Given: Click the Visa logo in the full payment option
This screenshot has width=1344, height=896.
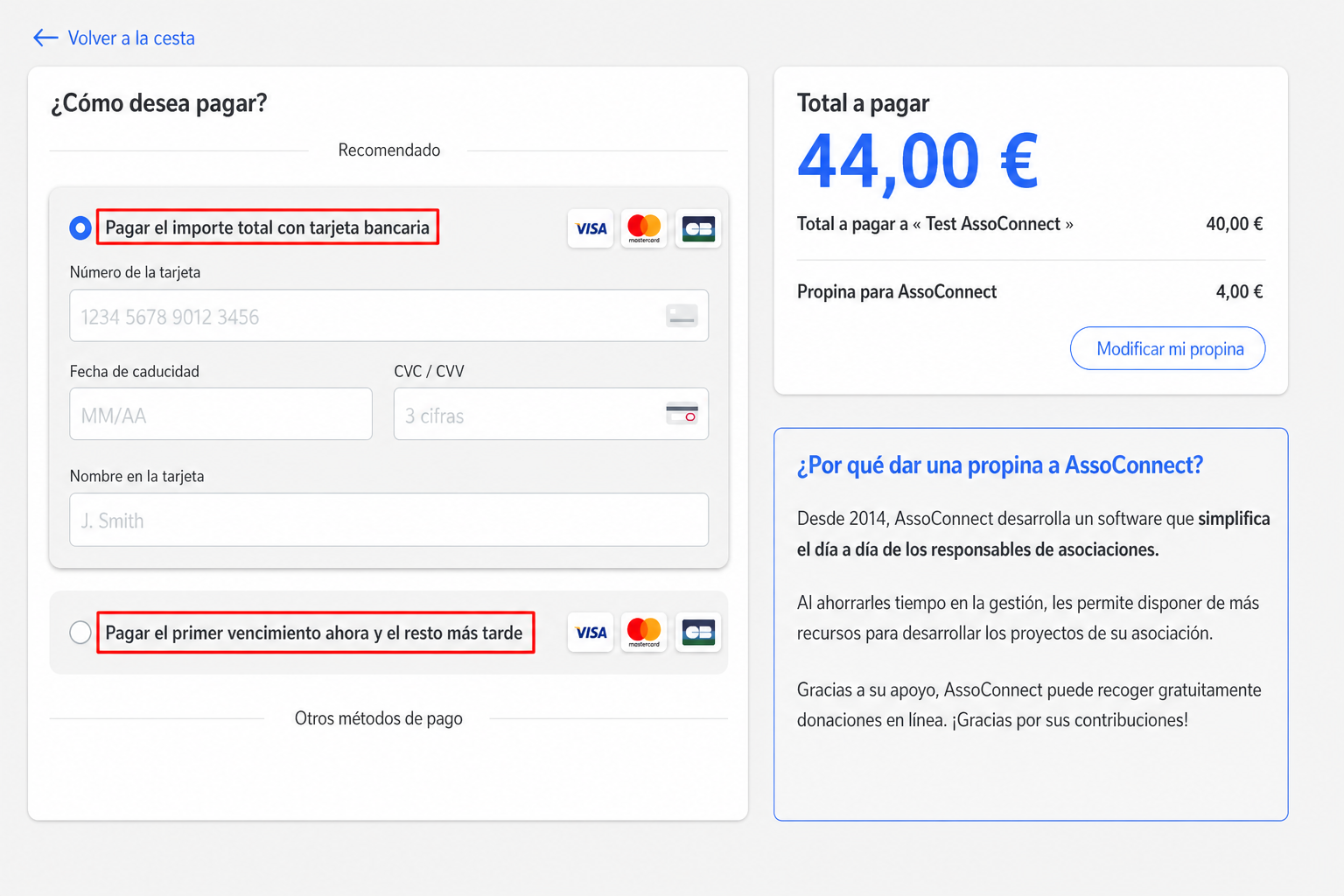Looking at the screenshot, I should [x=591, y=228].
